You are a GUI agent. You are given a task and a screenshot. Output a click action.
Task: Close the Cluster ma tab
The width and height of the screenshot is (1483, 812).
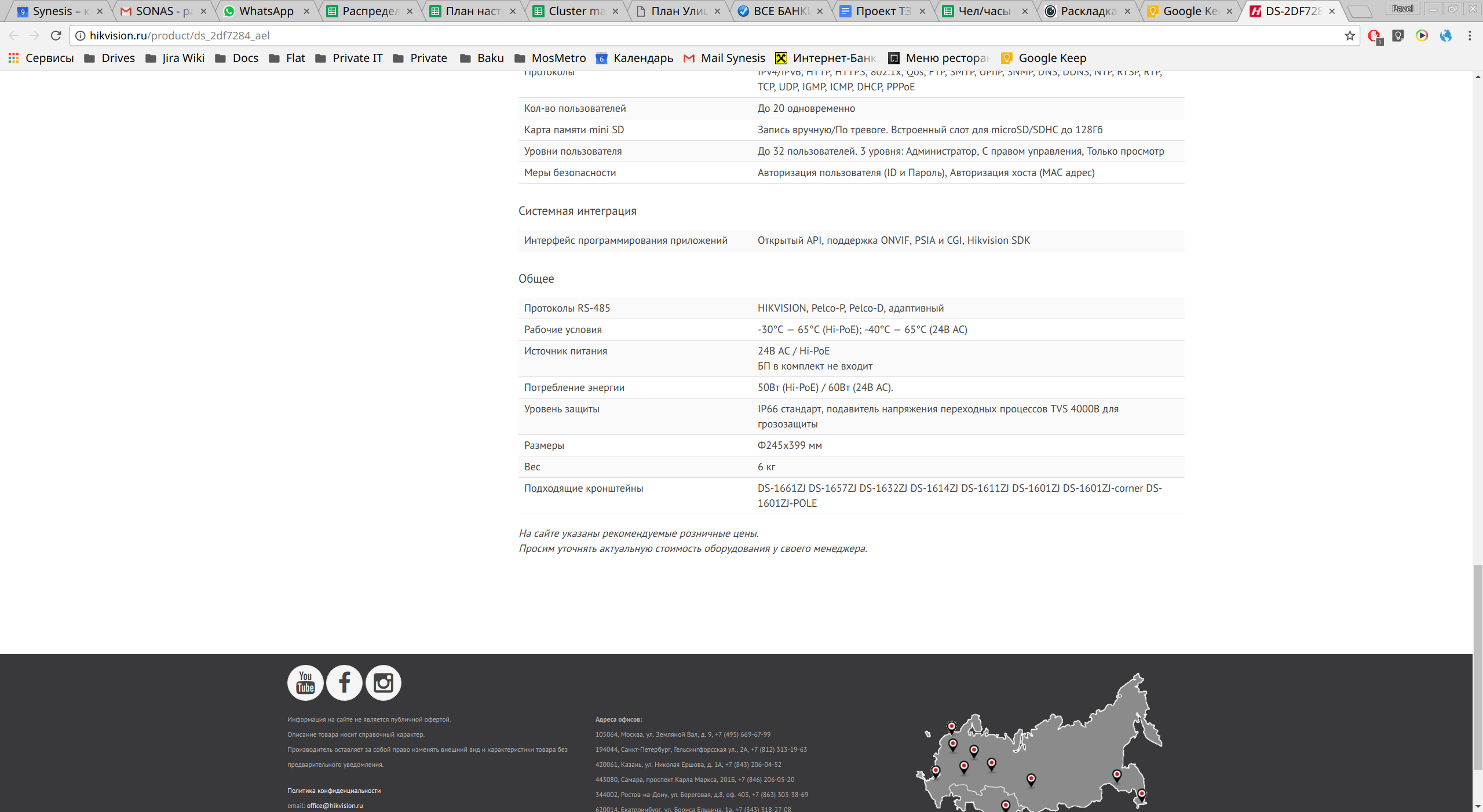[615, 11]
